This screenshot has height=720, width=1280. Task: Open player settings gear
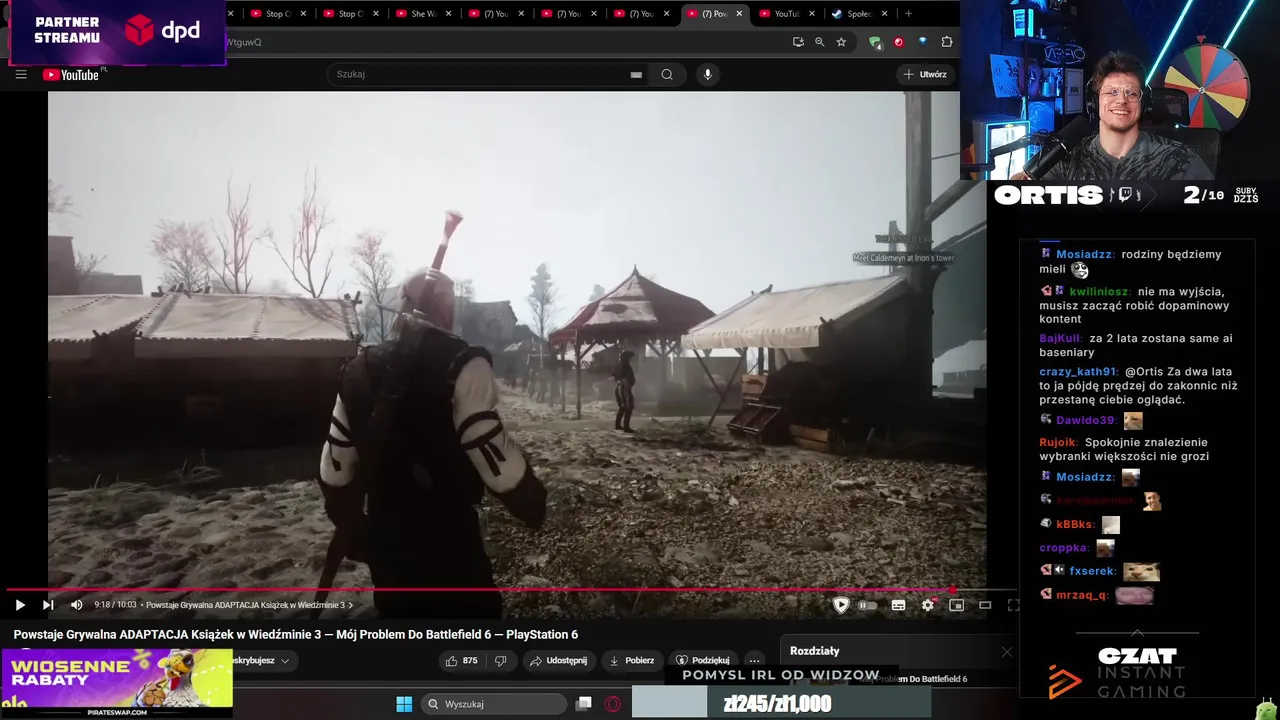tap(928, 605)
